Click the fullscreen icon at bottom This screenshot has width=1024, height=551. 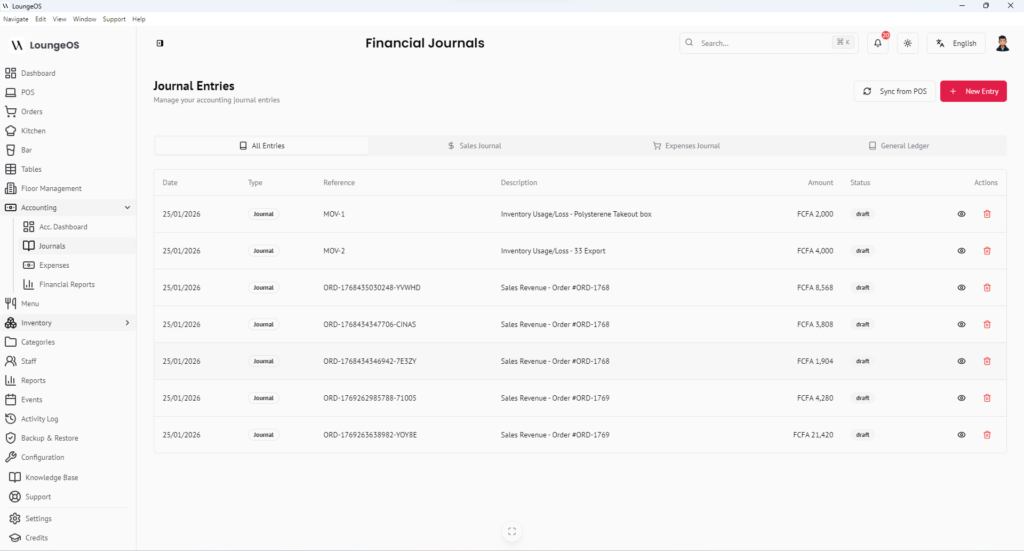pos(512,532)
